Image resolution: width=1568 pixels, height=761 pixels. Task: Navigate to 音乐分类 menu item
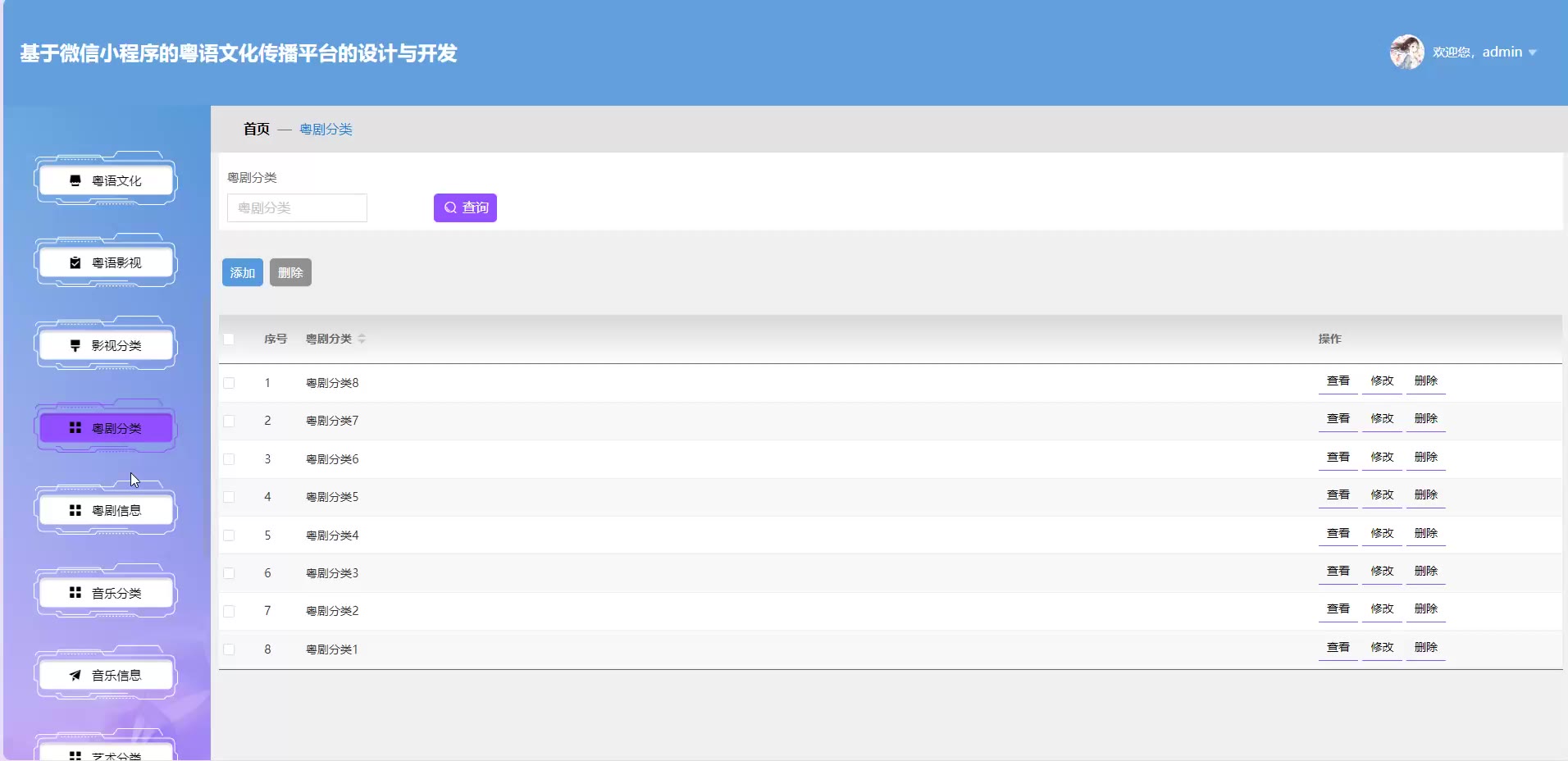click(106, 593)
